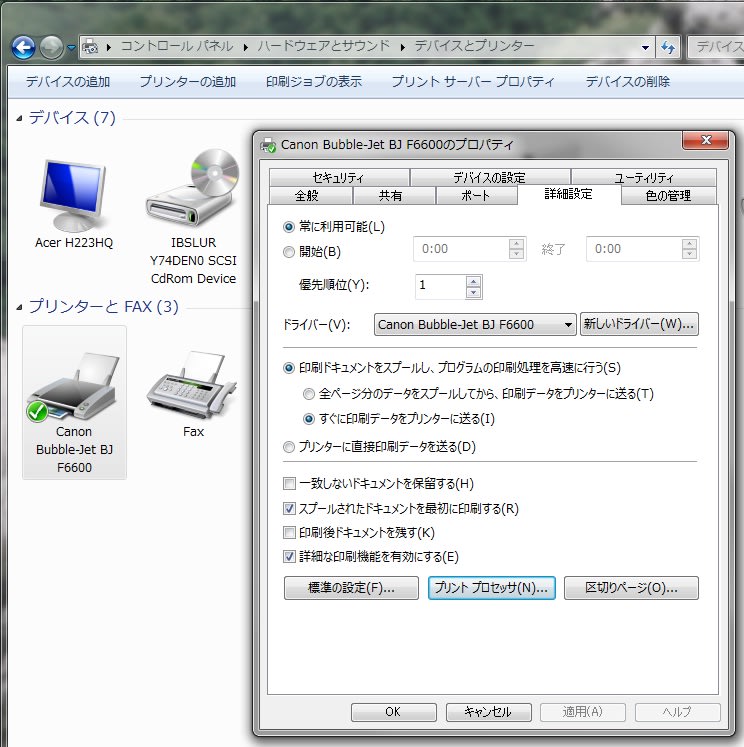
Task: Switch to the デバイスの設定 tab
Action: coord(490,178)
